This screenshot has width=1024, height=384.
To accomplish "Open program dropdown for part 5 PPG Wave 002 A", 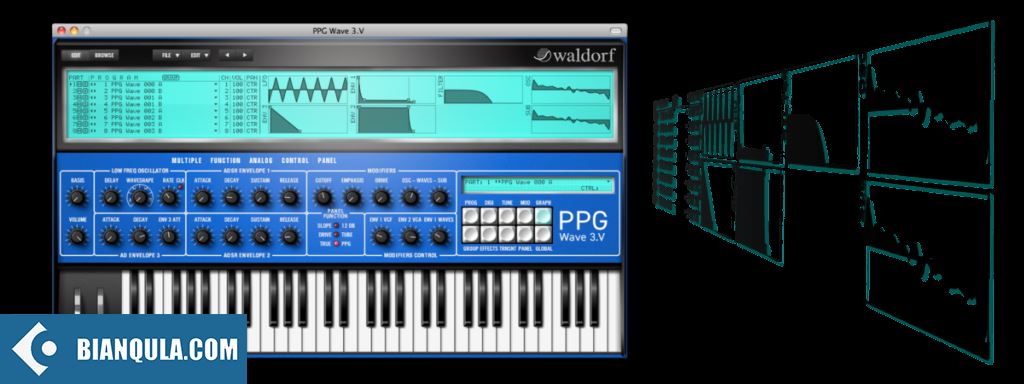I will [216, 111].
